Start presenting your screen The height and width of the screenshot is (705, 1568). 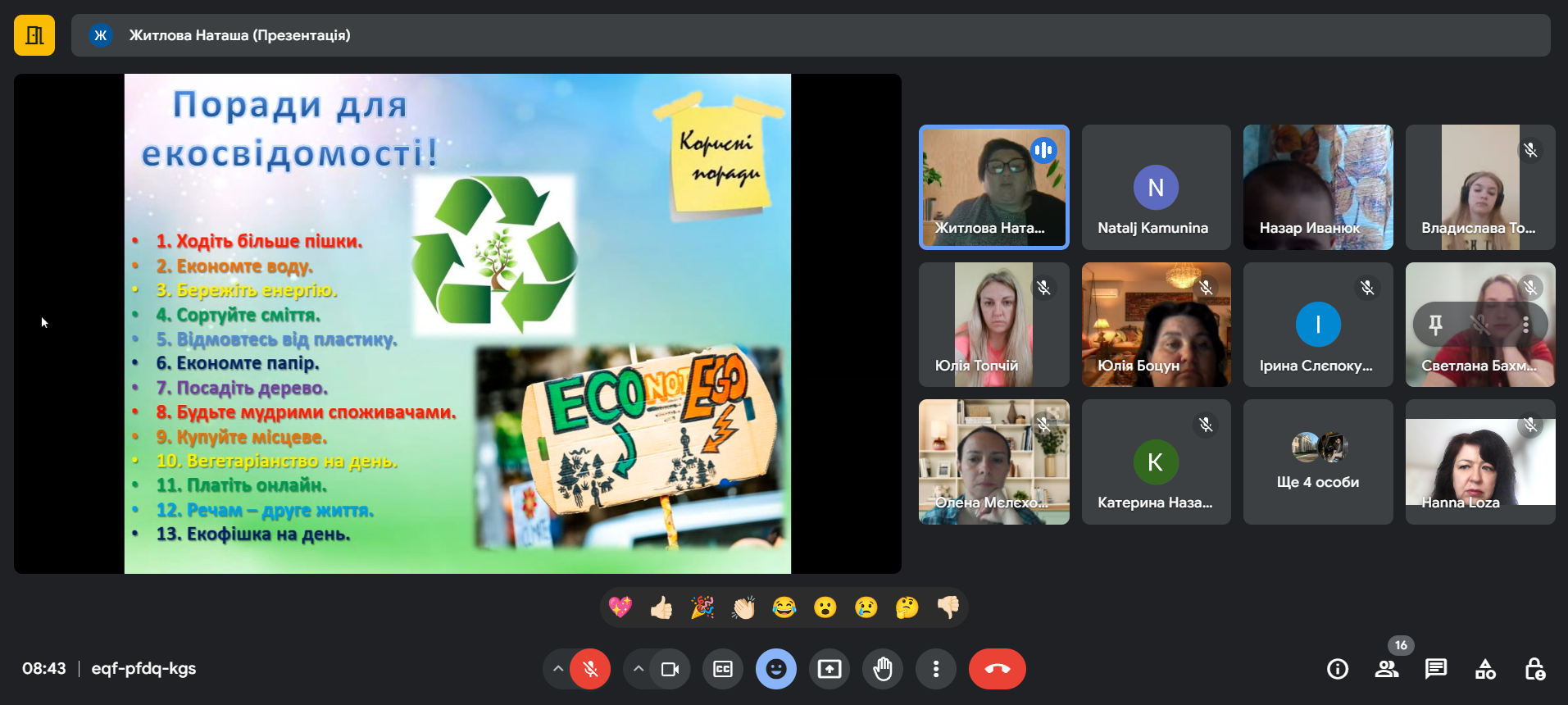pos(829,669)
